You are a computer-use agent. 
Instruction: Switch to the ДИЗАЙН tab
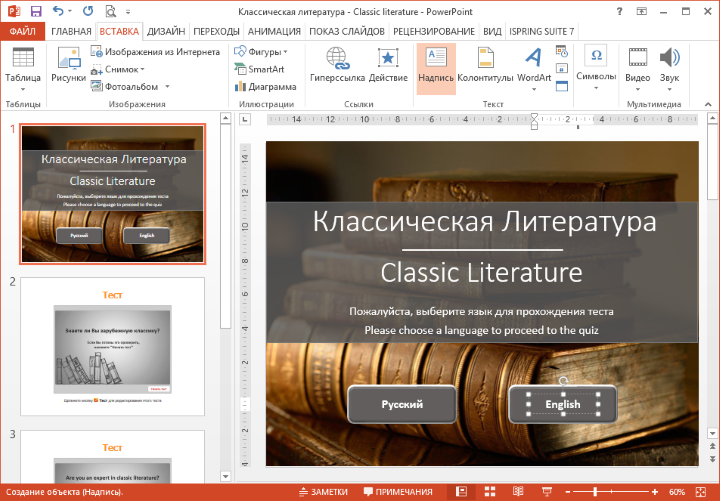click(166, 31)
